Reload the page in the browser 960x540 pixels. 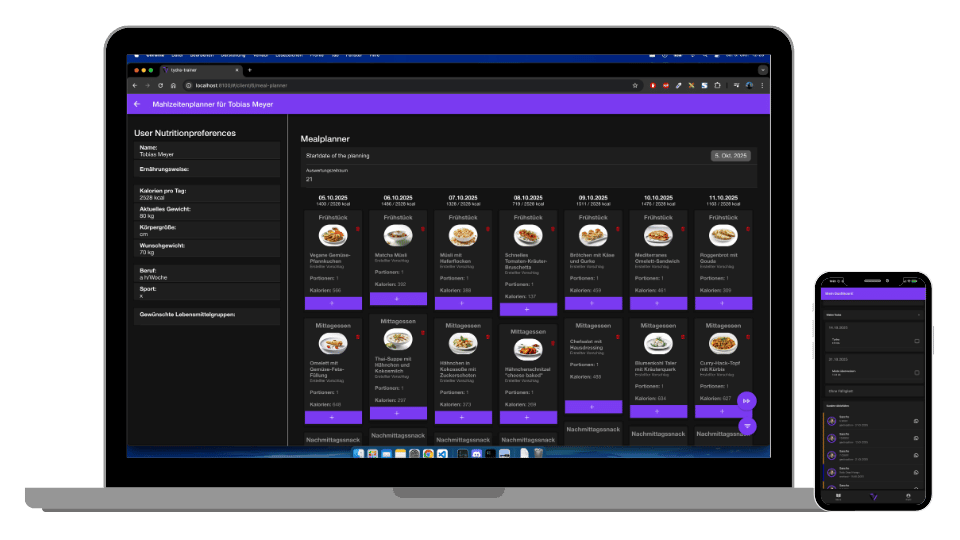click(x=160, y=86)
